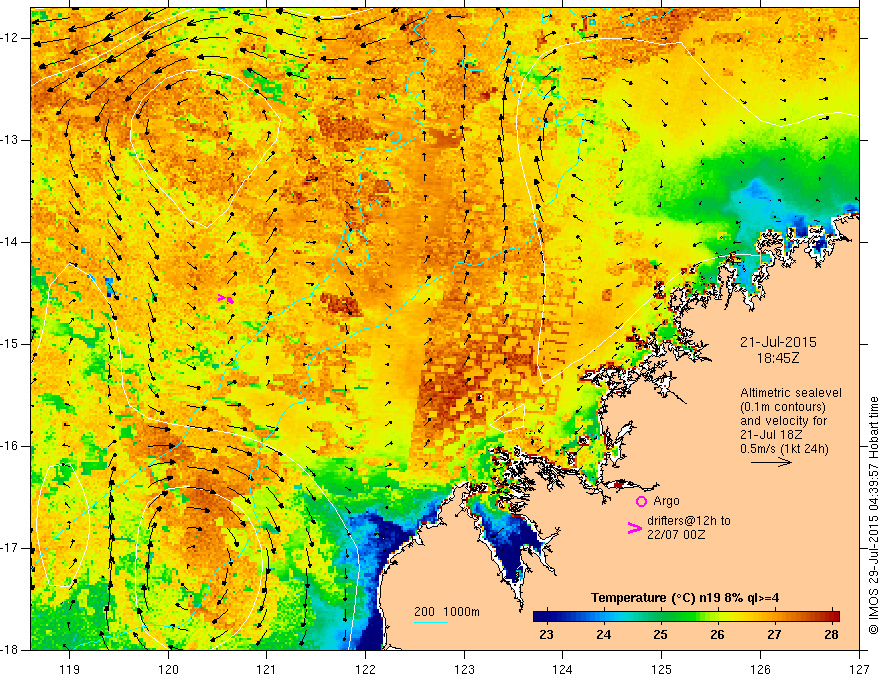Click latitude axis label '-17'
The image size is (880, 680).
point(11,548)
